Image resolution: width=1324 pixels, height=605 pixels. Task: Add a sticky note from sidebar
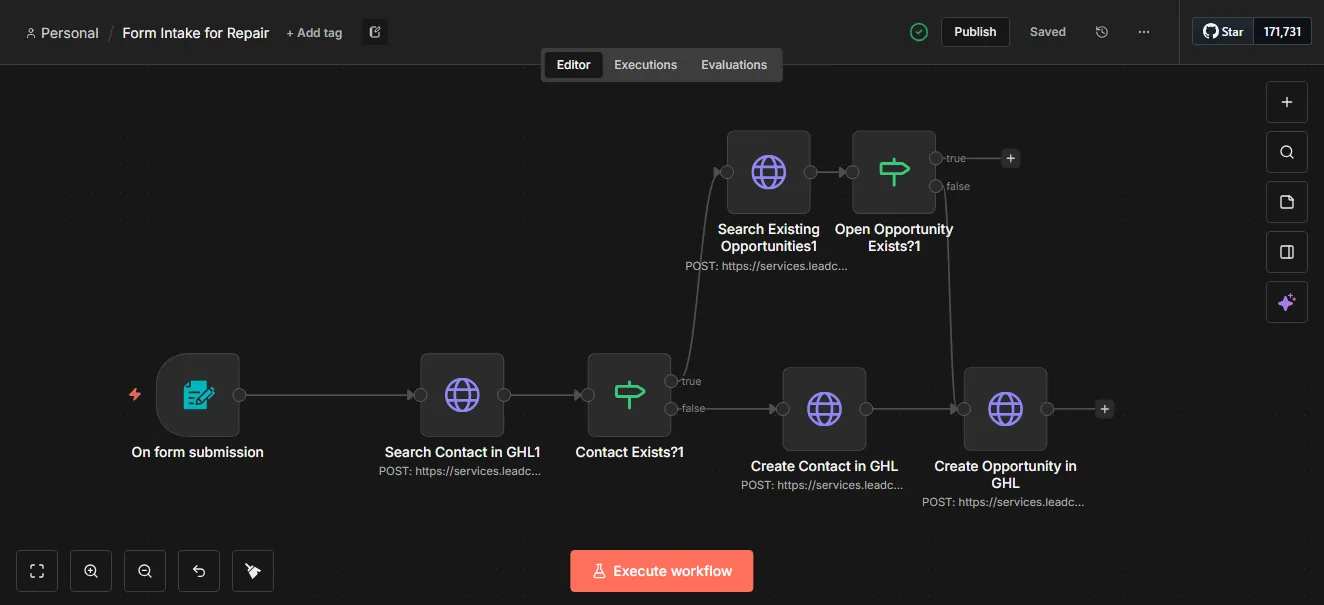click(x=1287, y=202)
